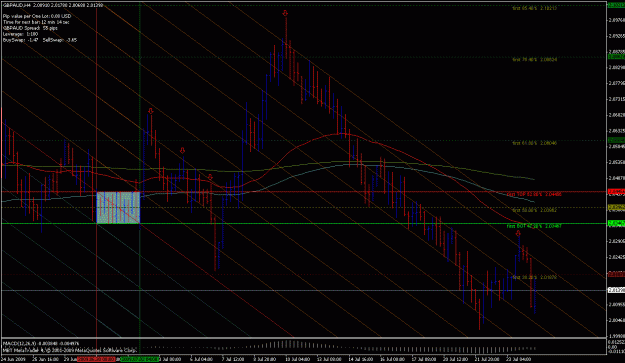The image size is (625, 363).
Task: Click the green highlighted date label on time axis
Action: click(139, 359)
